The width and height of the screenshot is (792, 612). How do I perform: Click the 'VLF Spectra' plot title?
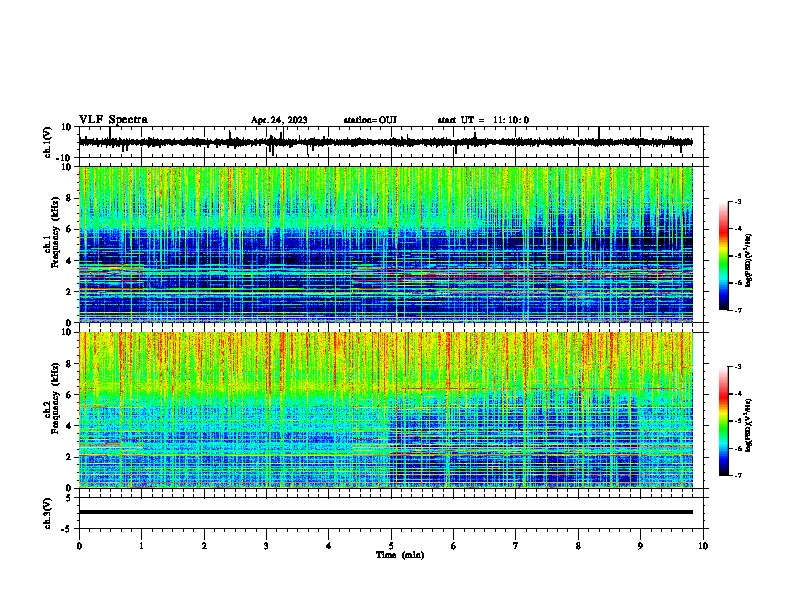point(113,120)
